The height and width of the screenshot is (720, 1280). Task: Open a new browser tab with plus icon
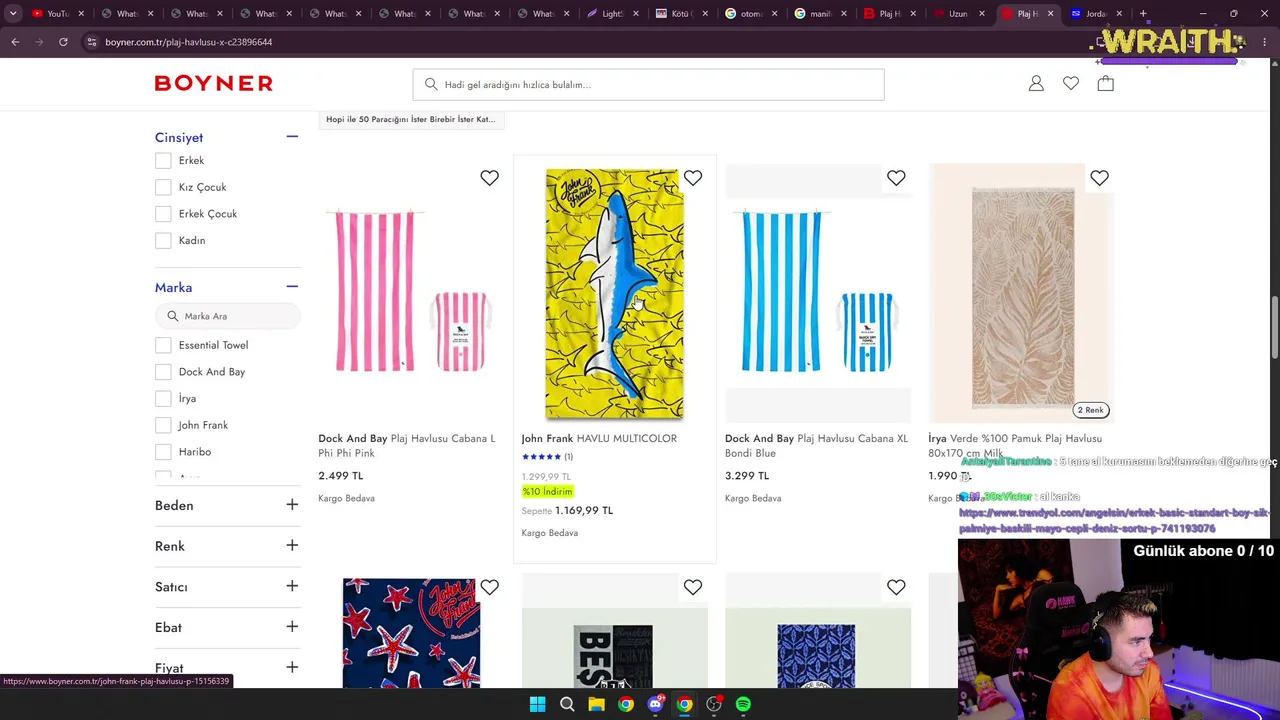tap(1143, 14)
